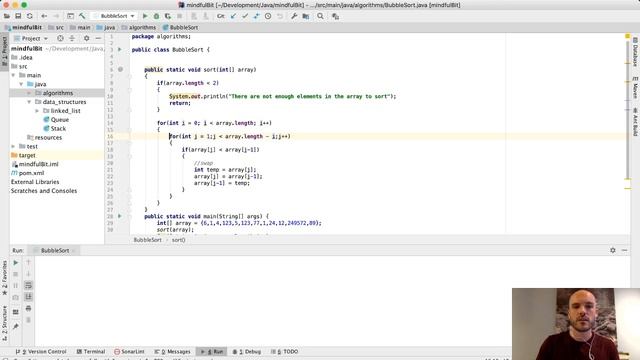Select the BubbleSort tab in Run panel
Screen dimensions: 640x360
pyautogui.click(x=55, y=250)
